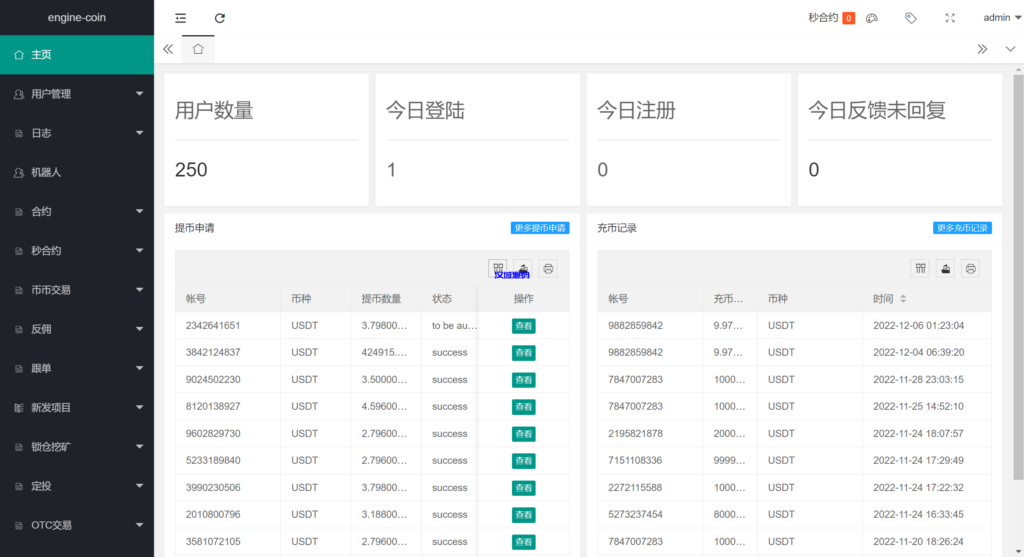Click 查看 for account 5233189840
Image resolution: width=1024 pixels, height=557 pixels.
pyautogui.click(x=524, y=461)
